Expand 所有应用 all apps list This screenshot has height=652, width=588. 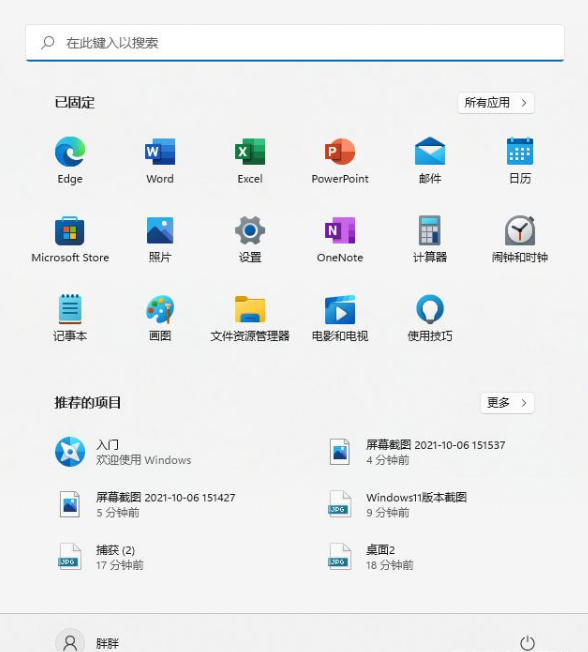click(x=496, y=103)
